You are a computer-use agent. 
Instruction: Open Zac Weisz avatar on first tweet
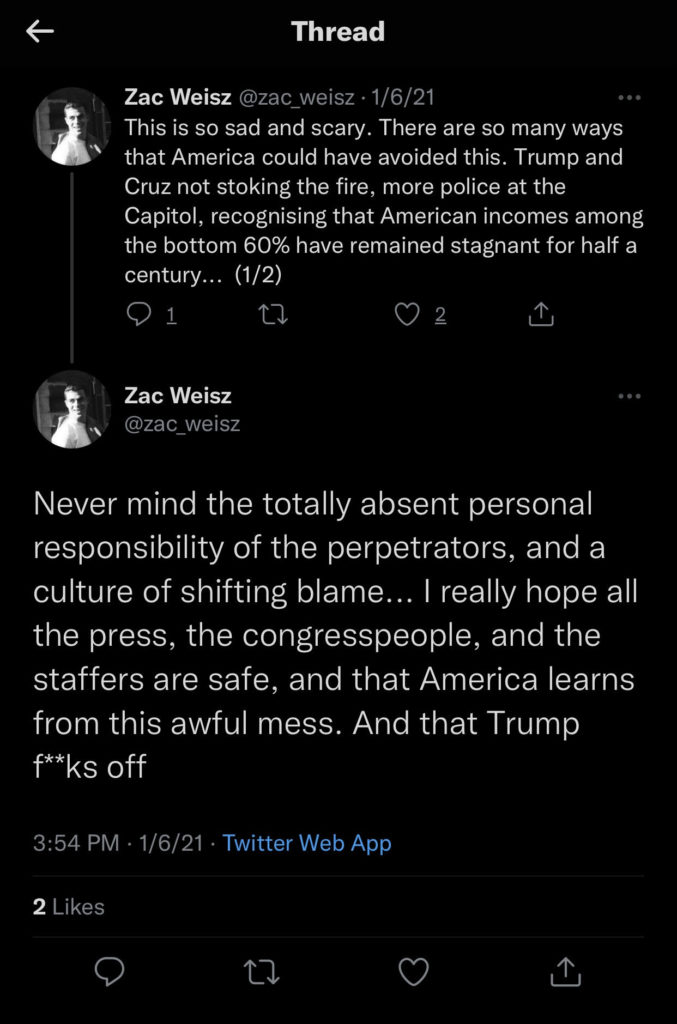pos(73,125)
